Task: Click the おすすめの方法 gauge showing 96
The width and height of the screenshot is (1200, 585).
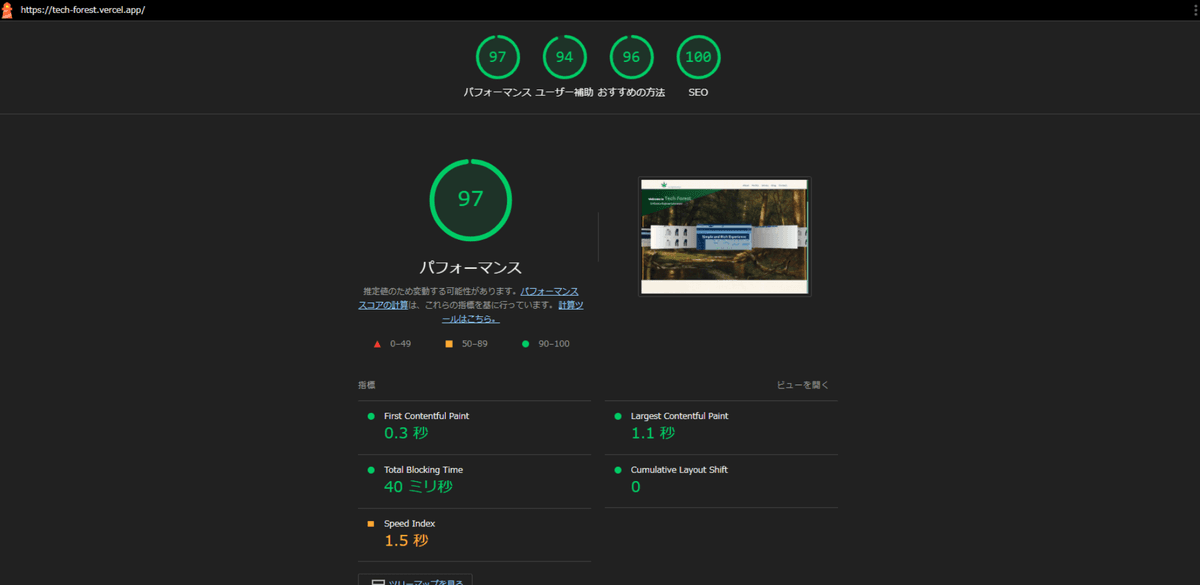Action: coord(631,57)
